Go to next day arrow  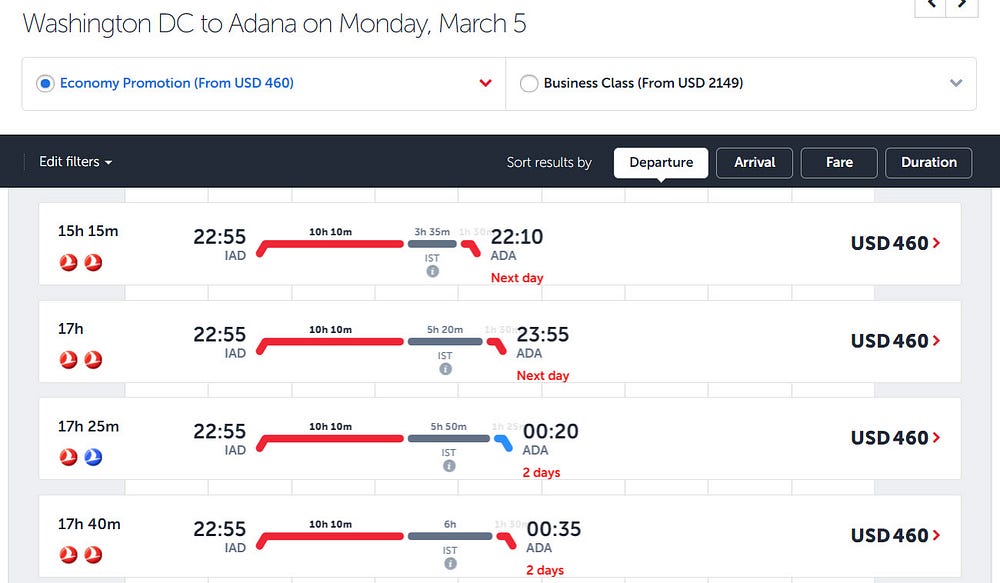(963, 5)
